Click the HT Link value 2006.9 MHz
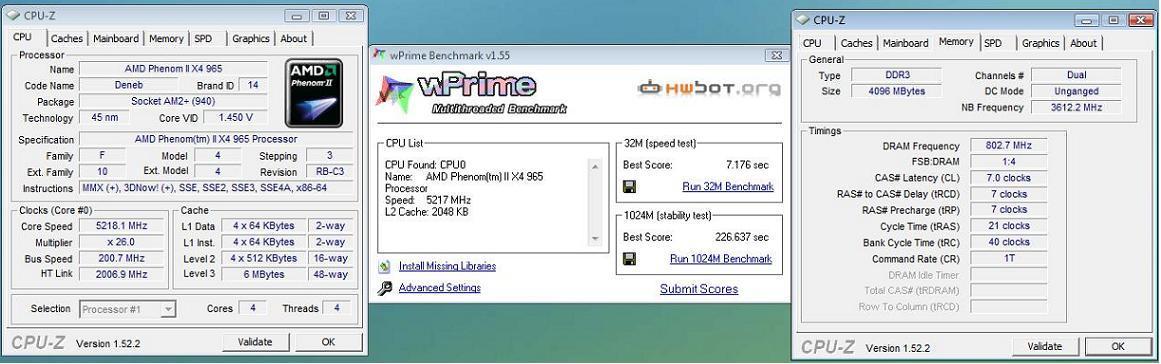The height and width of the screenshot is (364, 1161). click(x=121, y=274)
